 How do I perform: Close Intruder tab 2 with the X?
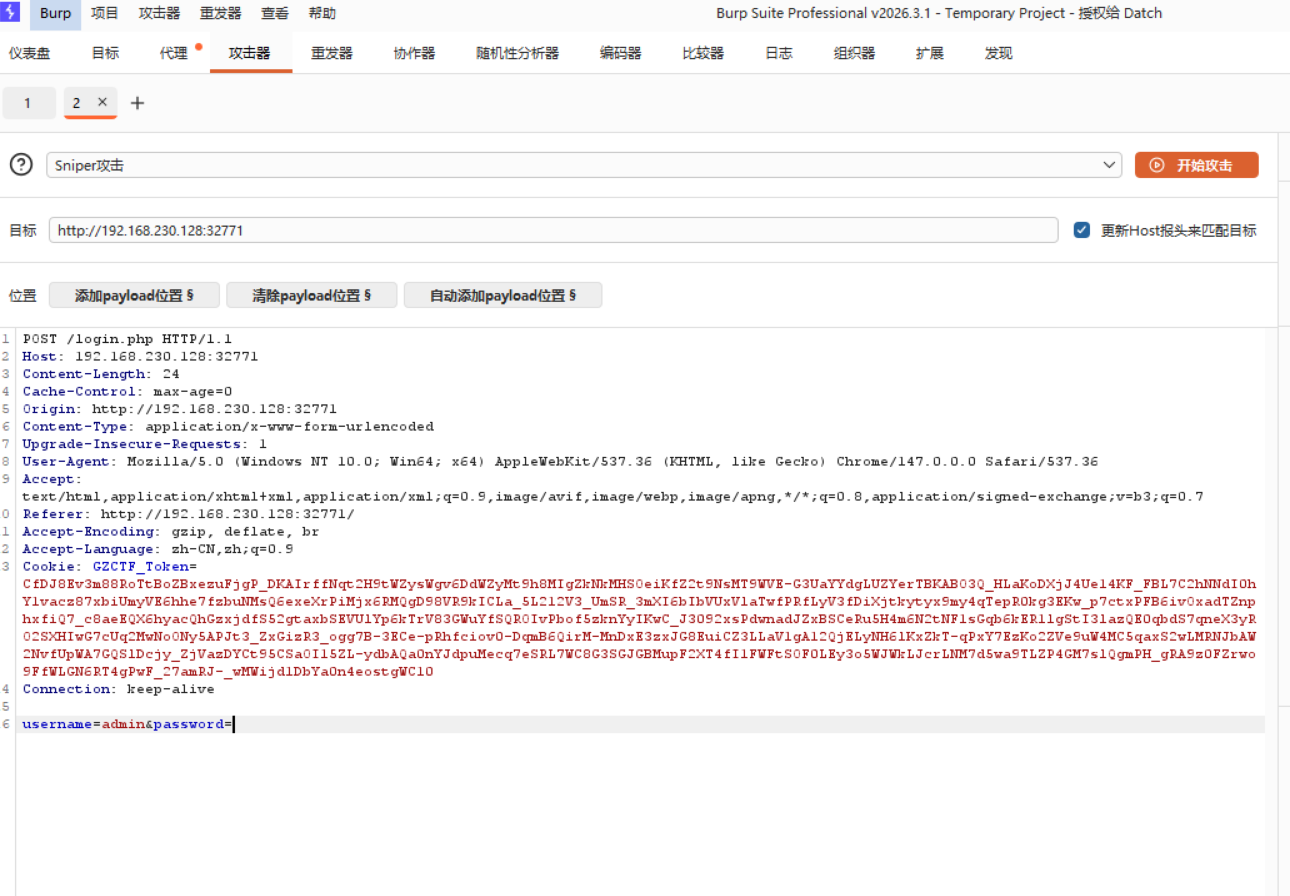[102, 102]
